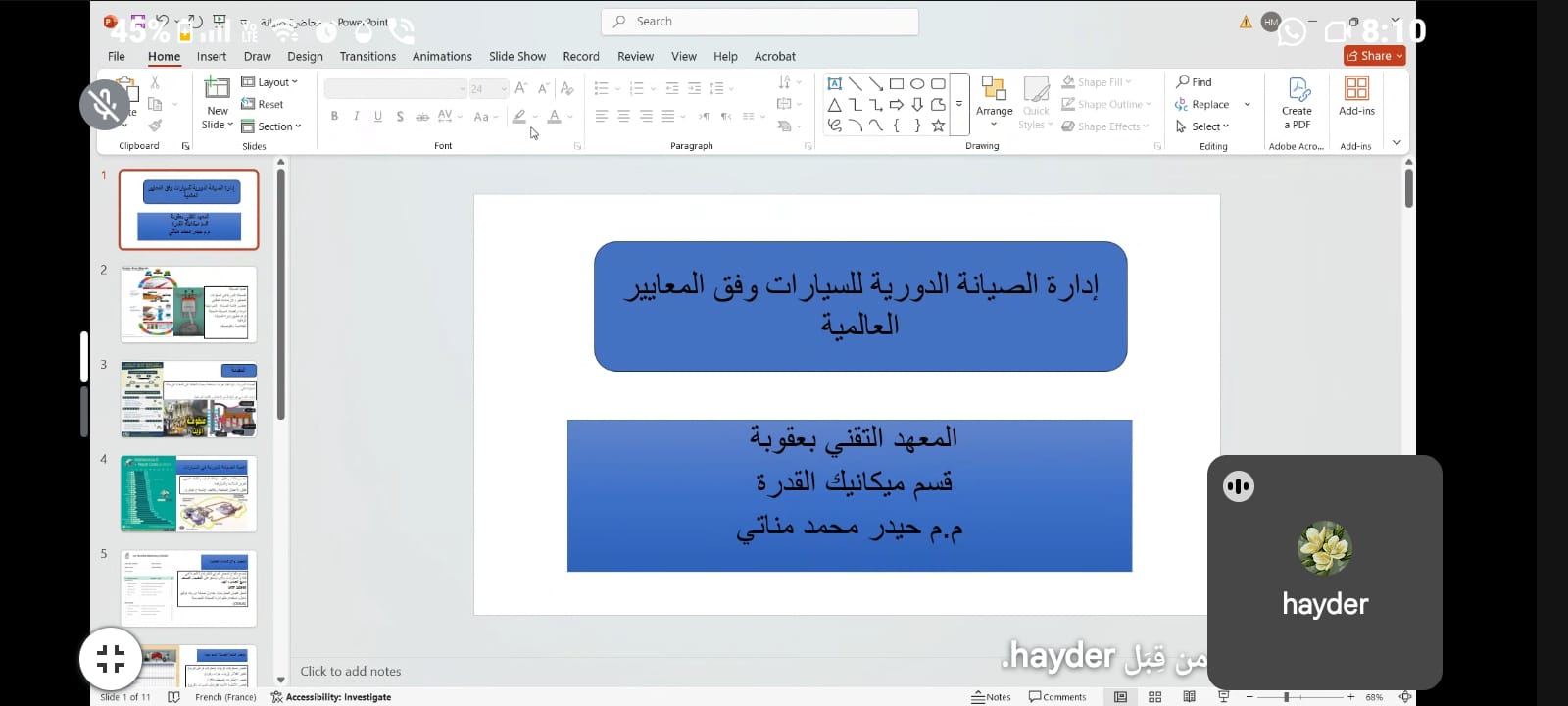Screen dimensions: 1568x706
Task: Pick the Right Arrow block shape
Action: click(896, 105)
